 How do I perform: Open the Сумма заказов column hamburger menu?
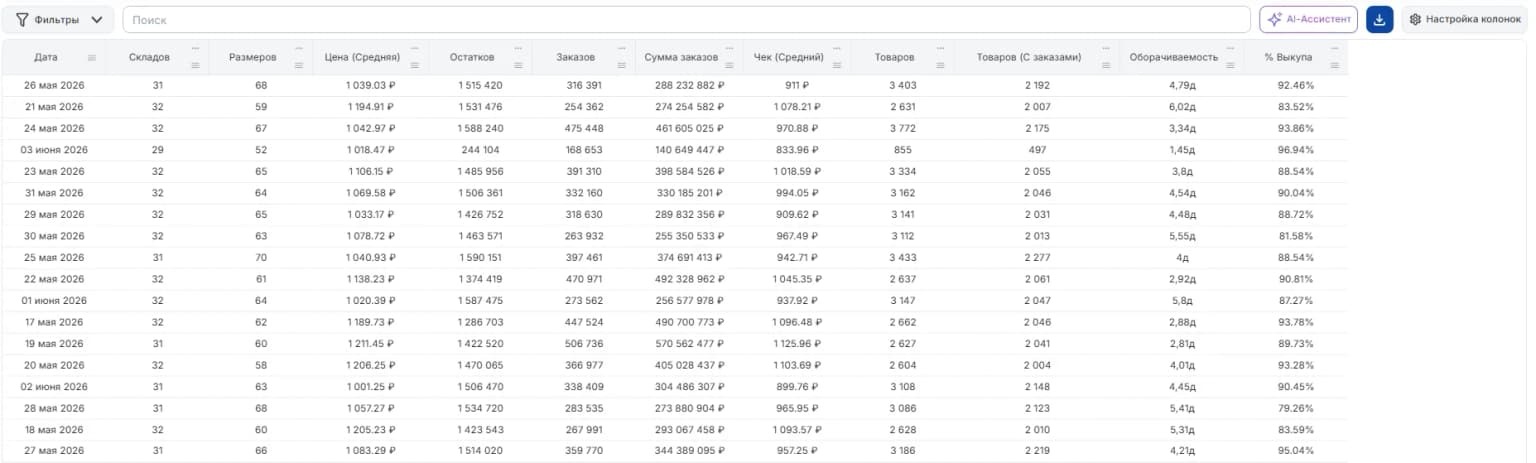coord(731,66)
